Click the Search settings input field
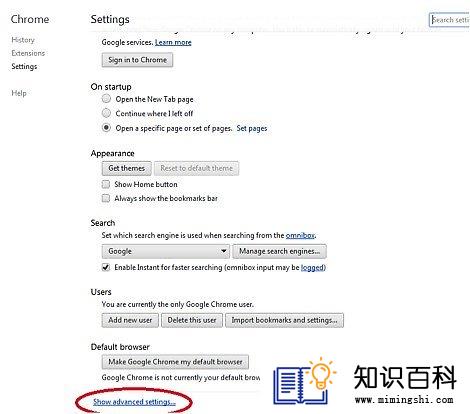The image size is (470, 414). point(449,20)
